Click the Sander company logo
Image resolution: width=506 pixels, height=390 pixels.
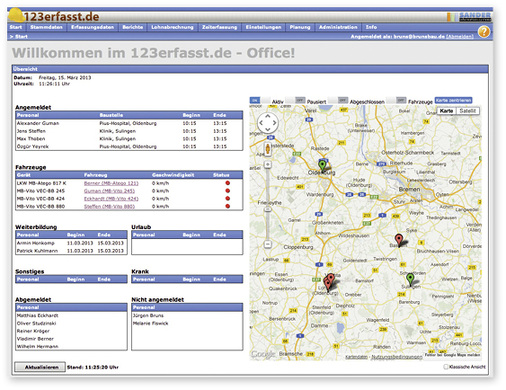[x=469, y=17]
